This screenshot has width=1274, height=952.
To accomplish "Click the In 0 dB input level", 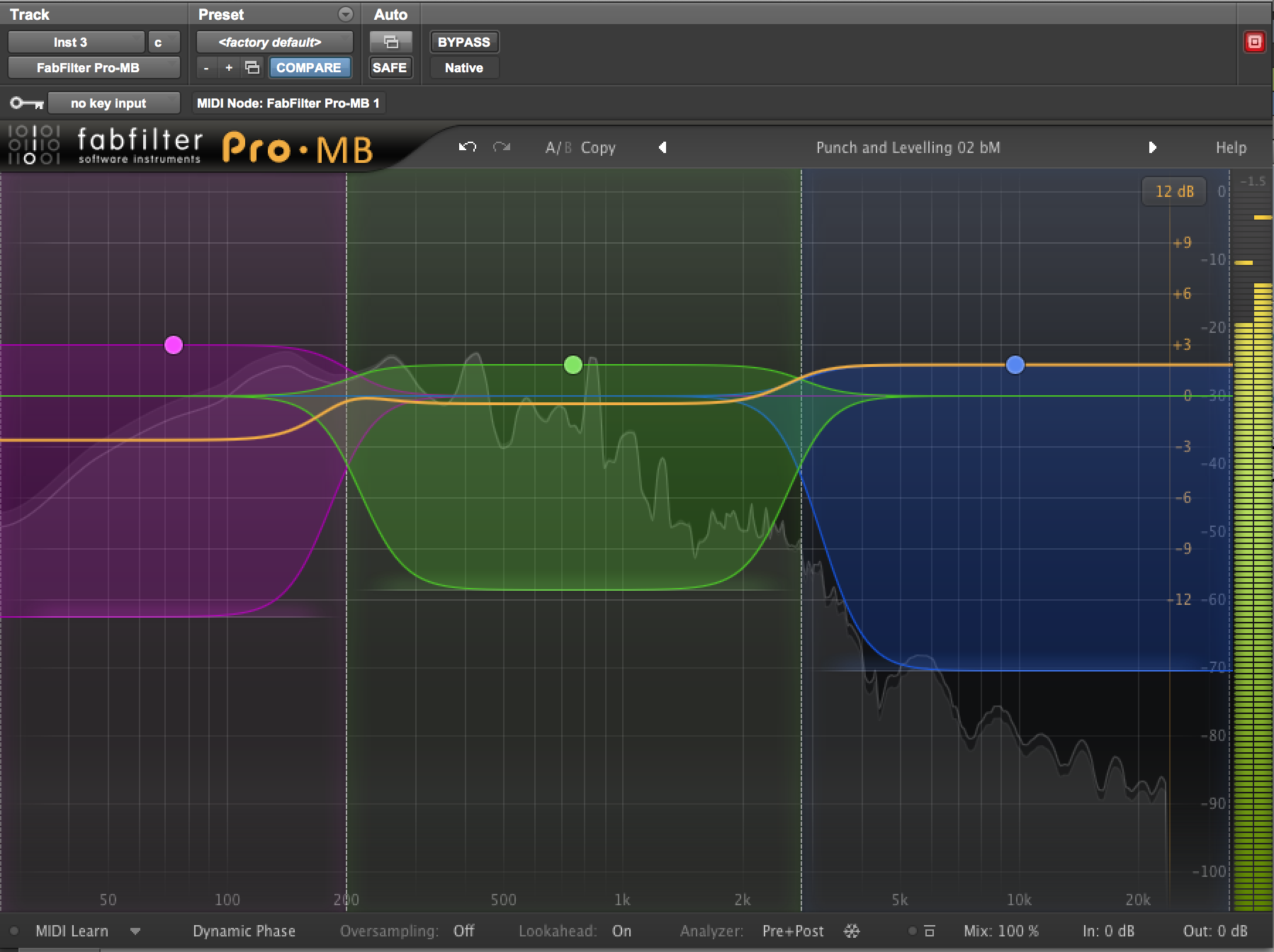I will [x=1108, y=931].
